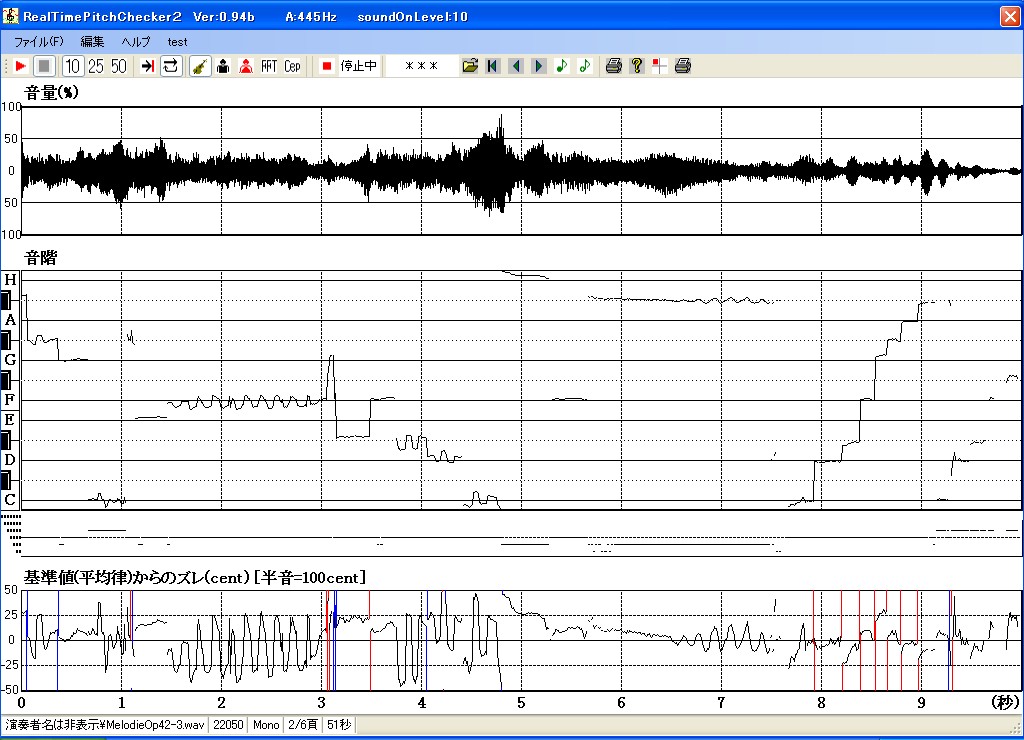This screenshot has width=1024, height=740.
Task: Click the G note key label
Action: (10, 359)
